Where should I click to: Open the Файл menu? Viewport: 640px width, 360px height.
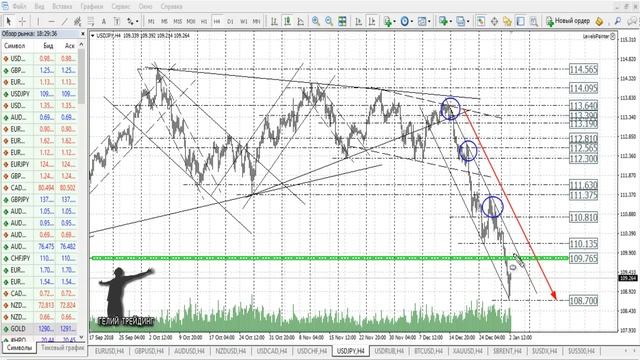click(19, 6)
